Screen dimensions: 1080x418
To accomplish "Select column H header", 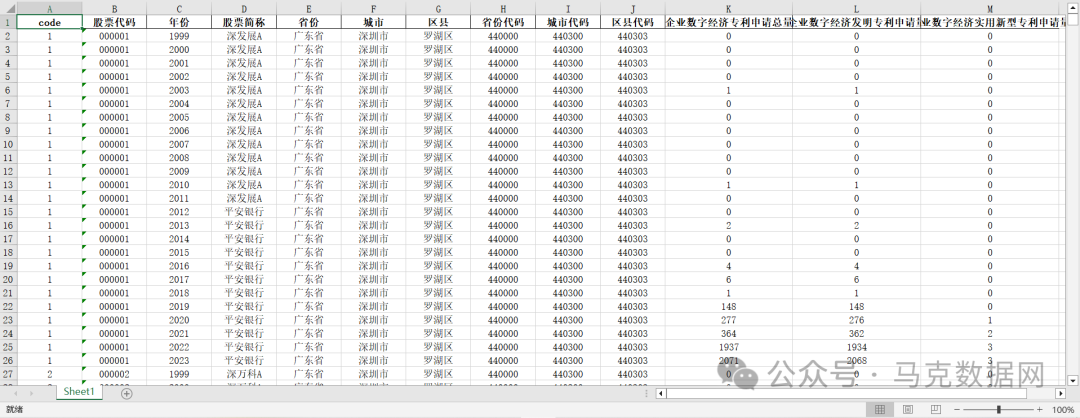I will coord(503,9).
